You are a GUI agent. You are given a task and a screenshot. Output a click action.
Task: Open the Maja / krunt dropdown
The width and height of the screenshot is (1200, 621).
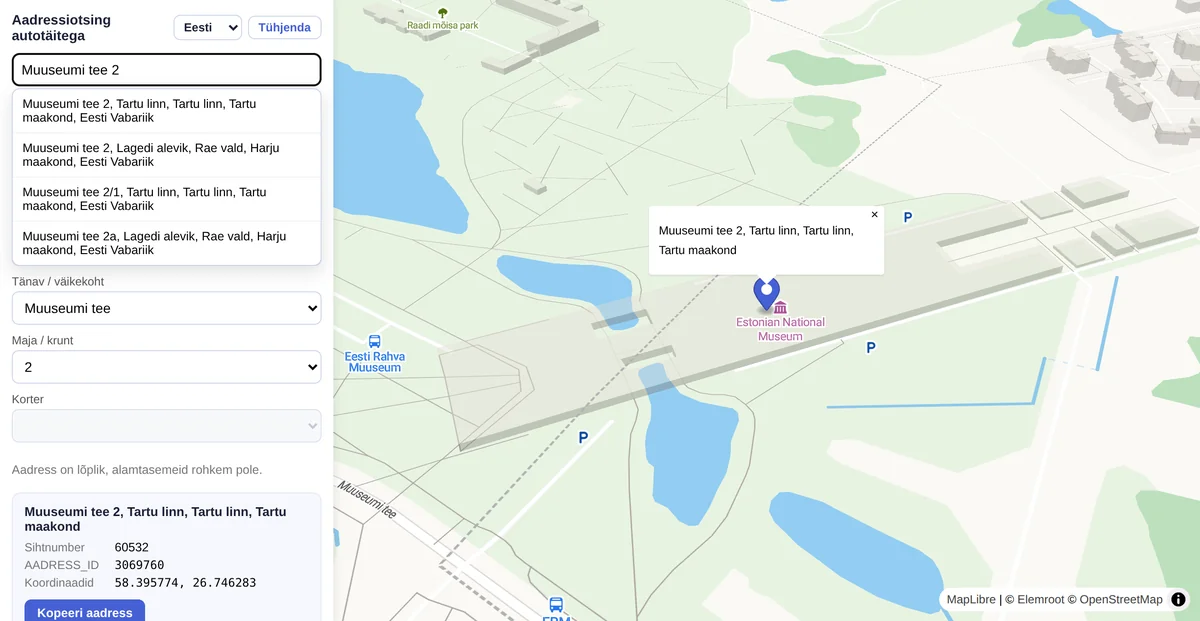point(166,367)
